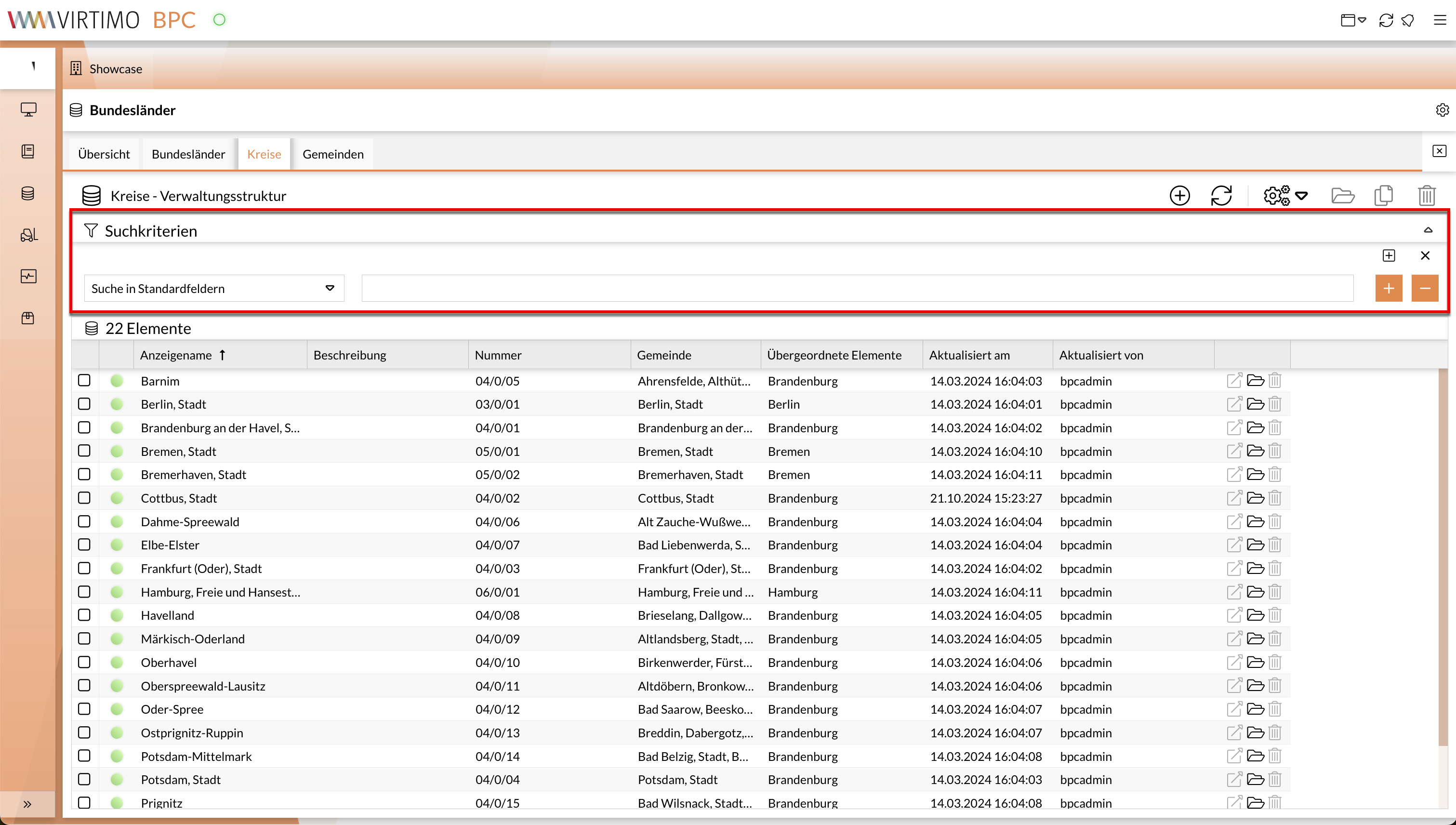Click the trash icon in Kreise toolbar
The width and height of the screenshot is (1456, 825).
coord(1426,196)
